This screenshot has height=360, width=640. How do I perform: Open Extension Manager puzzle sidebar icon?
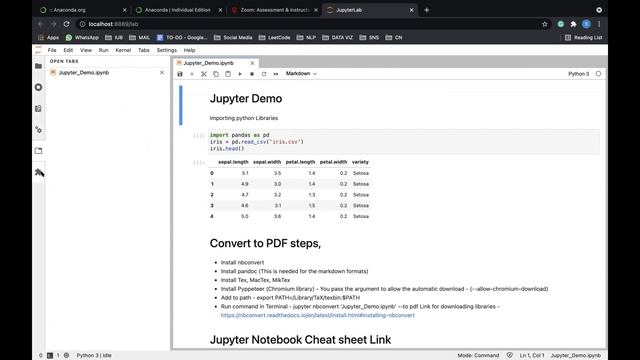point(39,172)
